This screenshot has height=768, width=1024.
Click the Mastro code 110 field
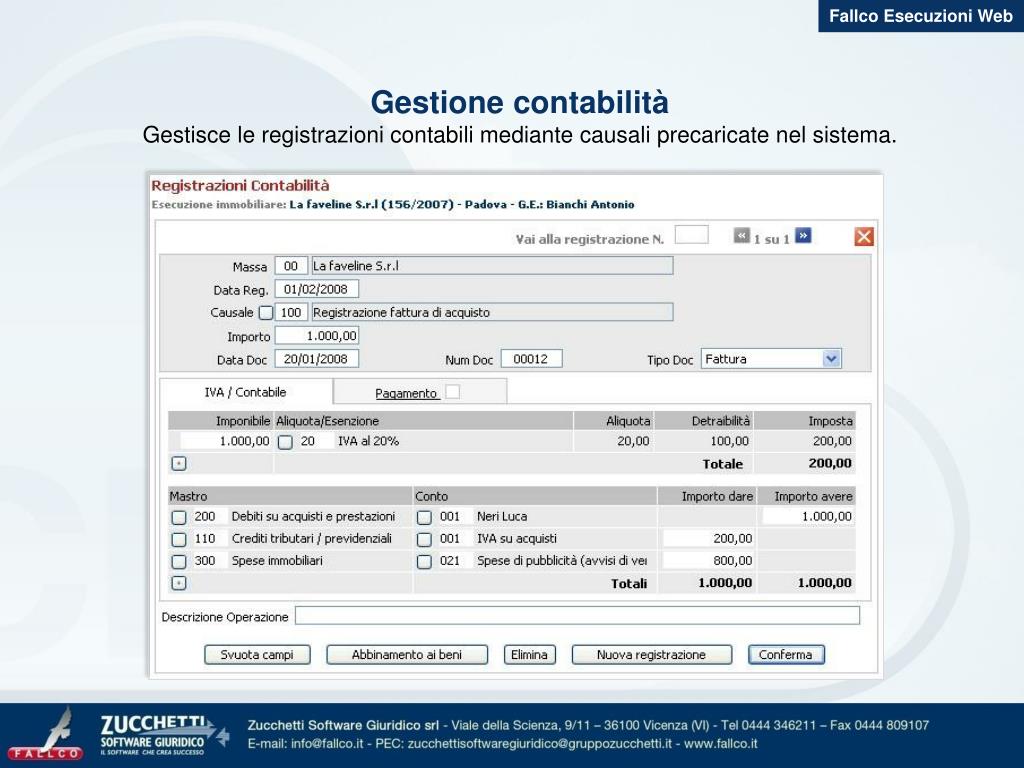point(209,538)
